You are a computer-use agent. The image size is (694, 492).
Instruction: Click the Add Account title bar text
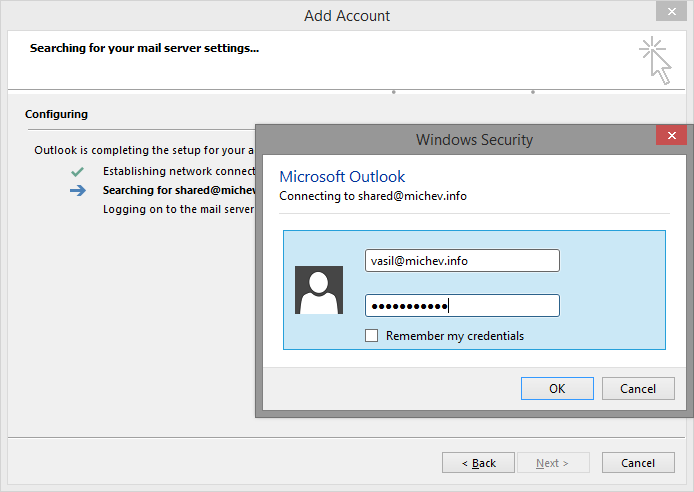click(346, 16)
